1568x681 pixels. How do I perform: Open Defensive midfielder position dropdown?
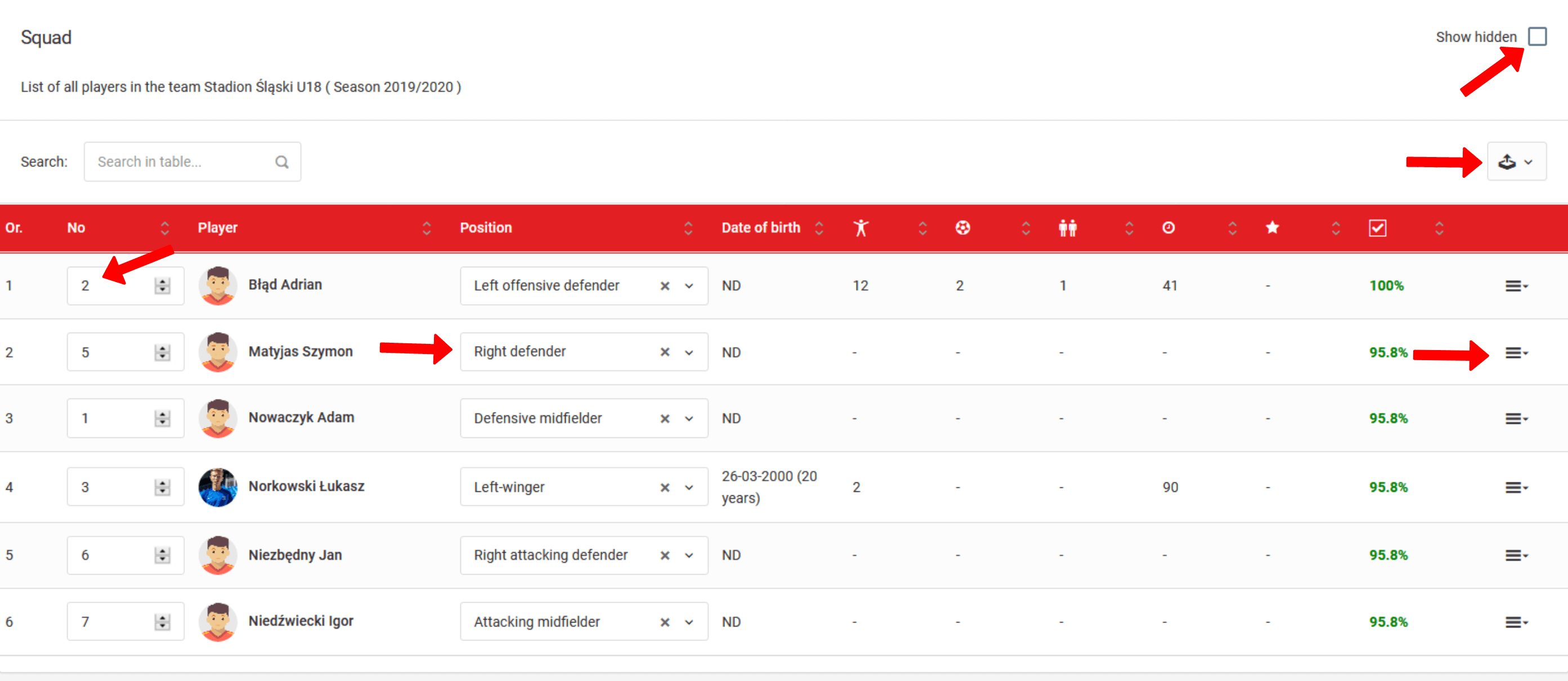tap(689, 419)
